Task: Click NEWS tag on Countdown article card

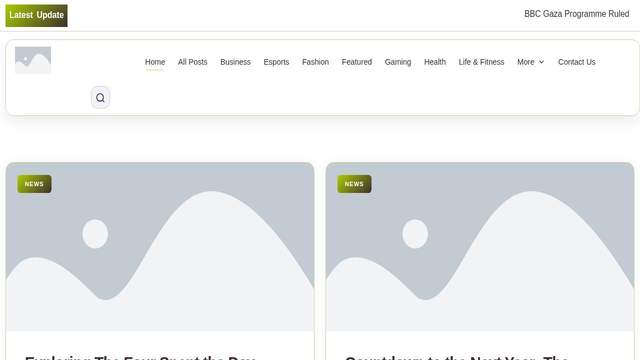Action: coord(354,184)
